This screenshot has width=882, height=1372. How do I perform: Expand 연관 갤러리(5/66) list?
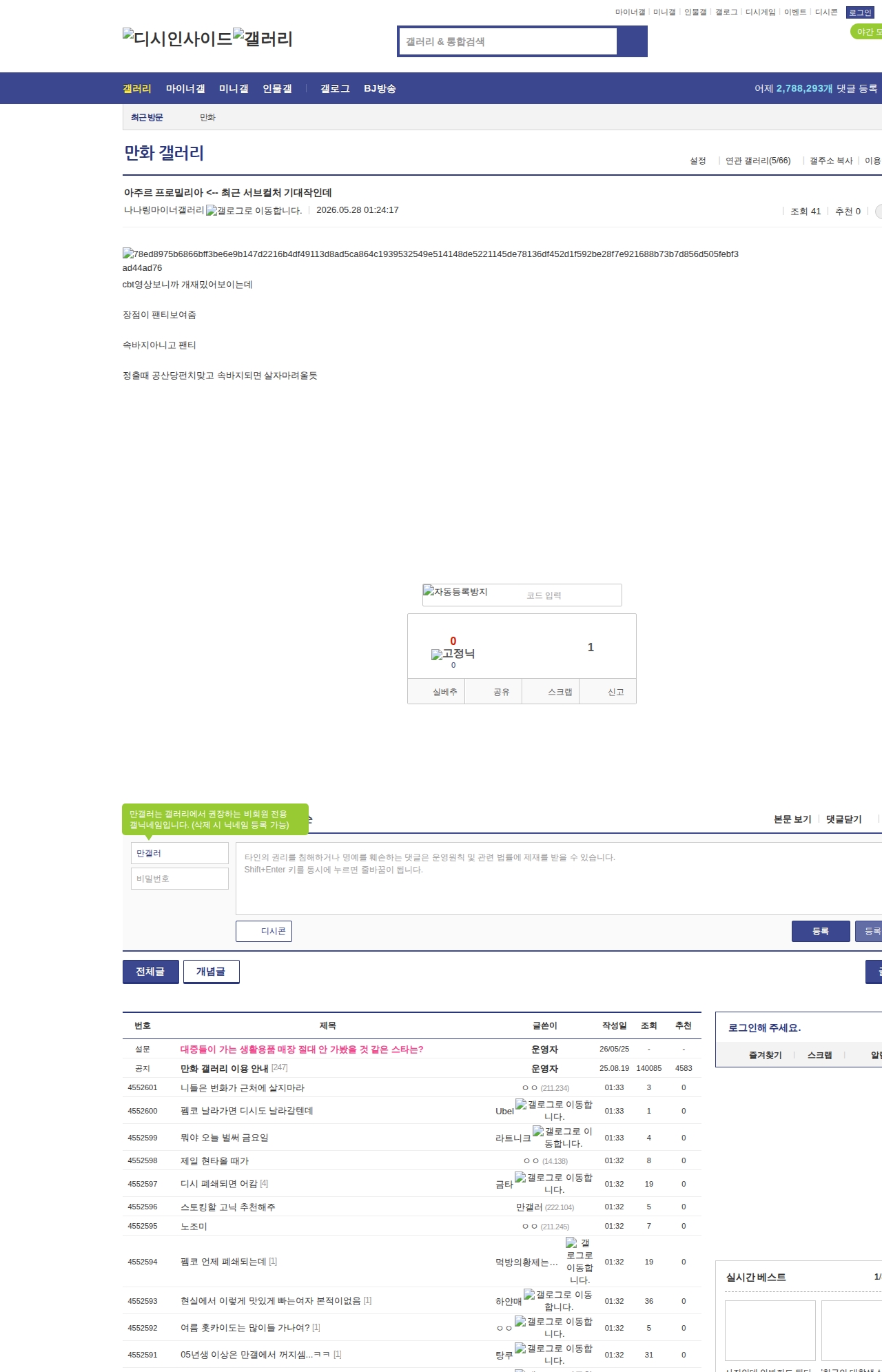[x=758, y=161]
